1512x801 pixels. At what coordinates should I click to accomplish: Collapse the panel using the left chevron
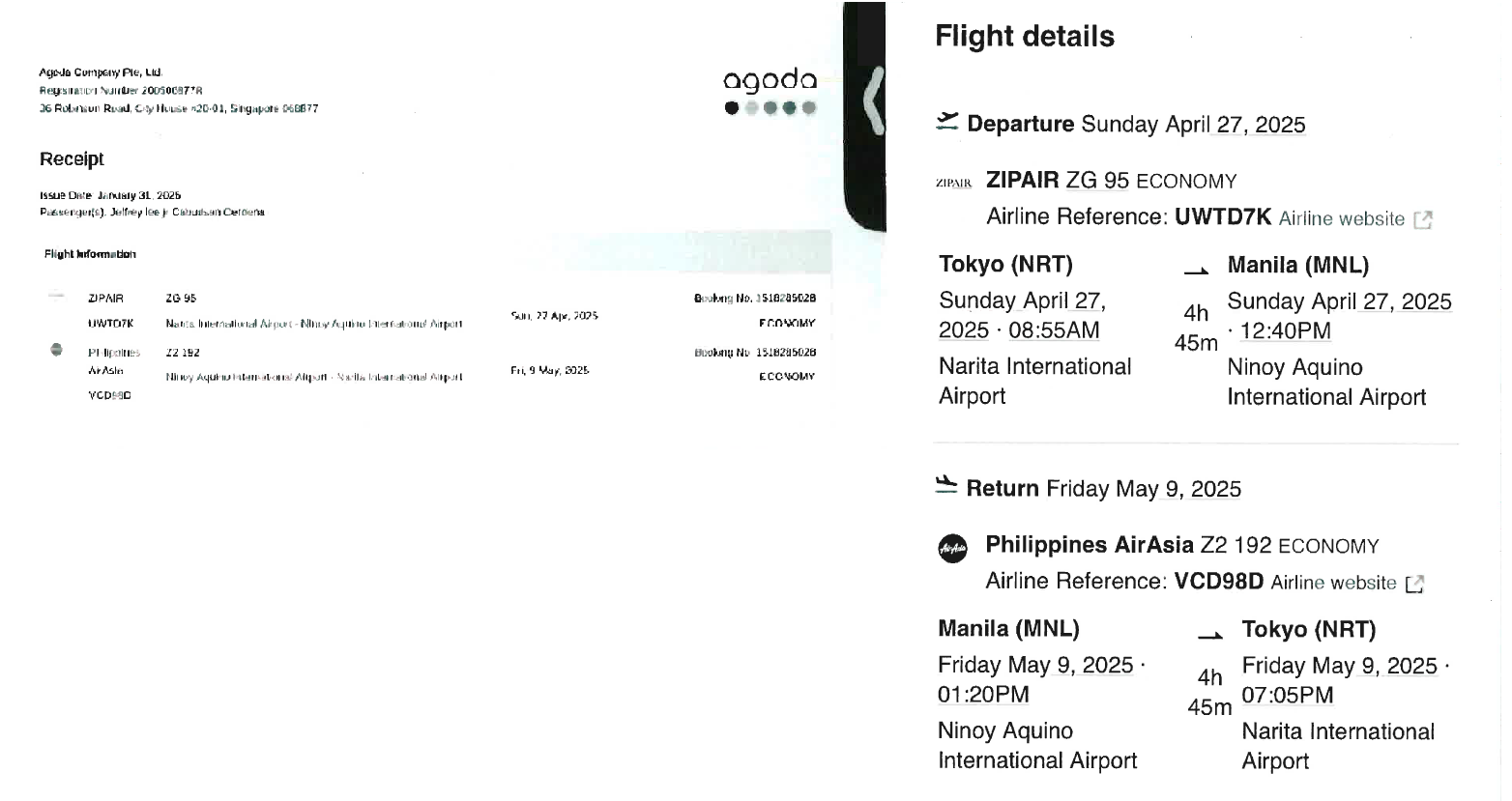[x=873, y=100]
